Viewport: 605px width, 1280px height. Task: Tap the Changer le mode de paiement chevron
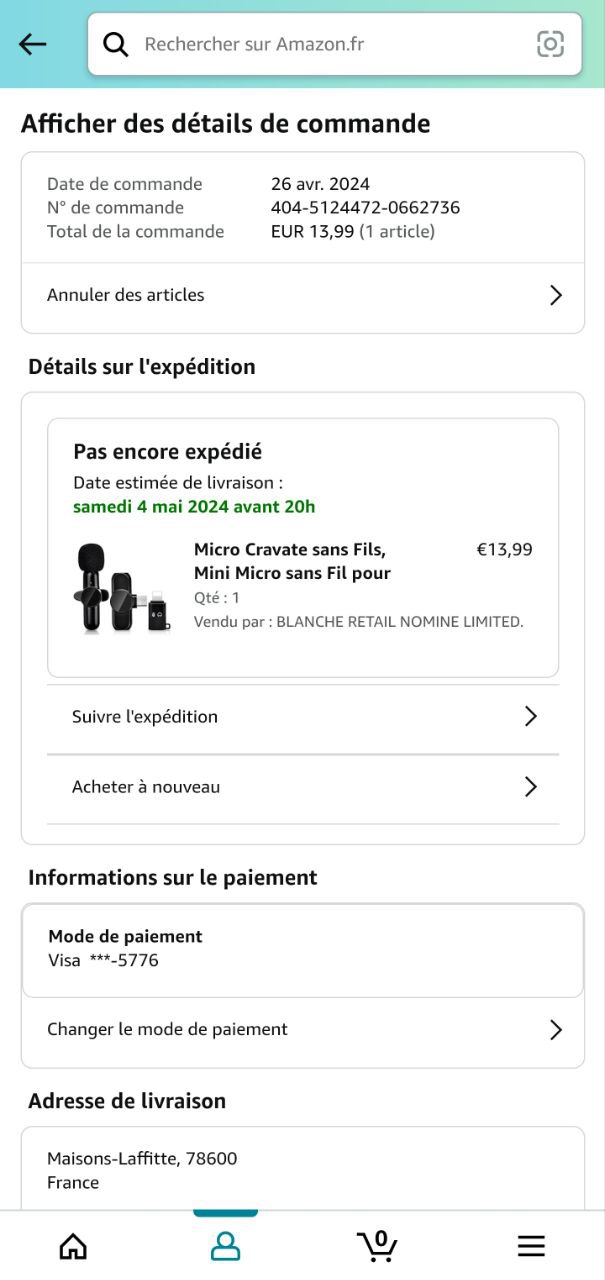click(x=556, y=1030)
